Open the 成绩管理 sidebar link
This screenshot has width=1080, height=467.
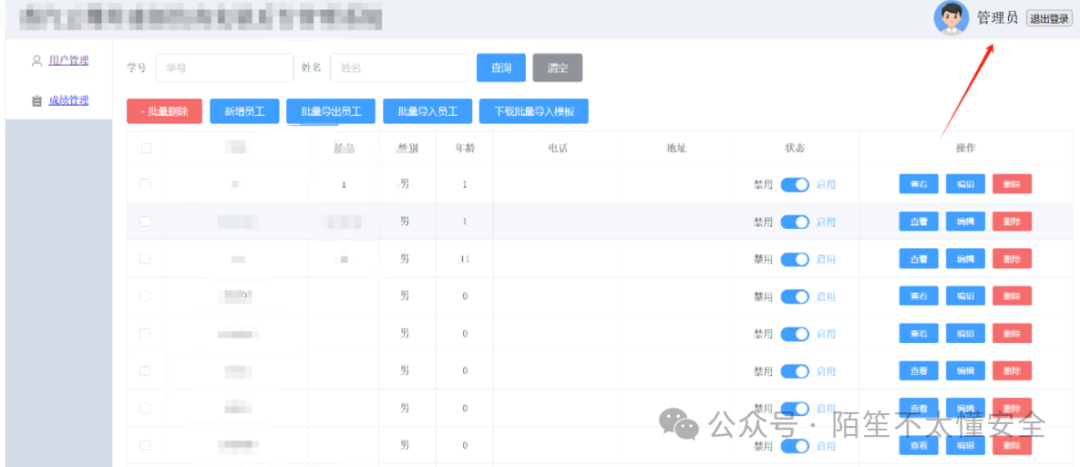click(x=68, y=101)
